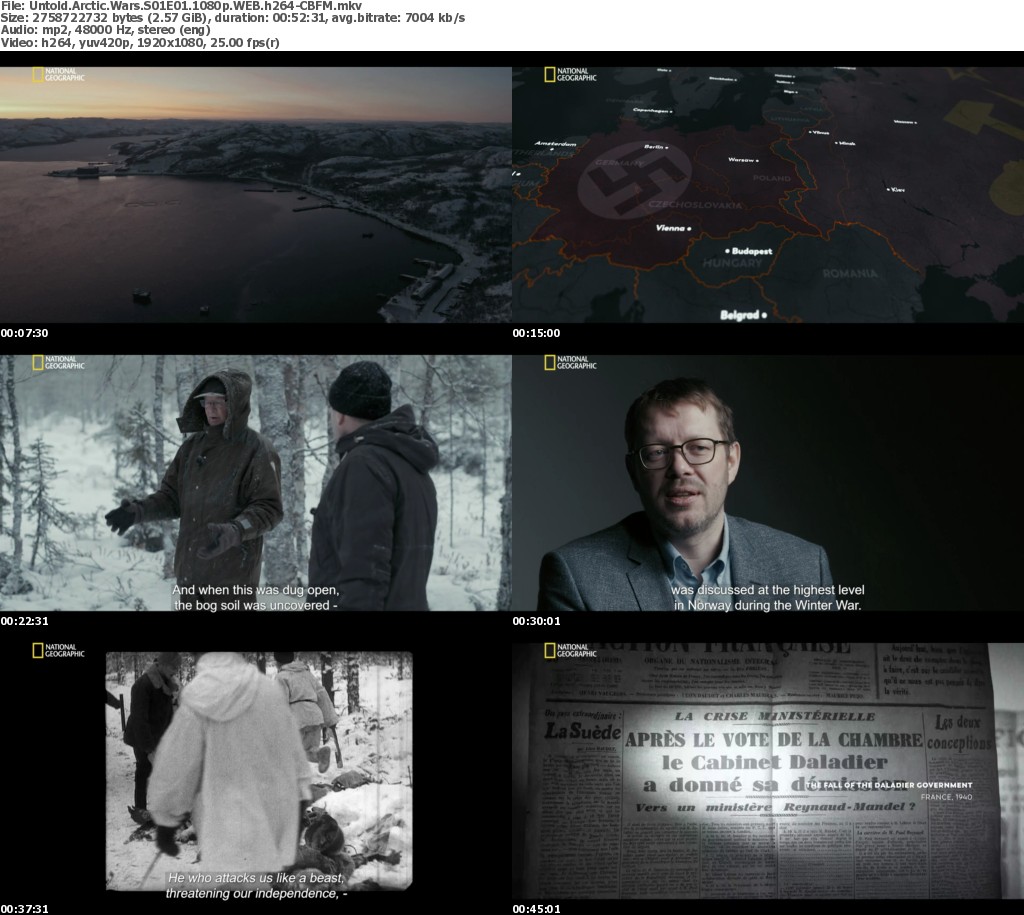Click the National Geographic logo on the newspaper thumbnail
This screenshot has width=1024, height=915.
pyautogui.click(x=570, y=651)
